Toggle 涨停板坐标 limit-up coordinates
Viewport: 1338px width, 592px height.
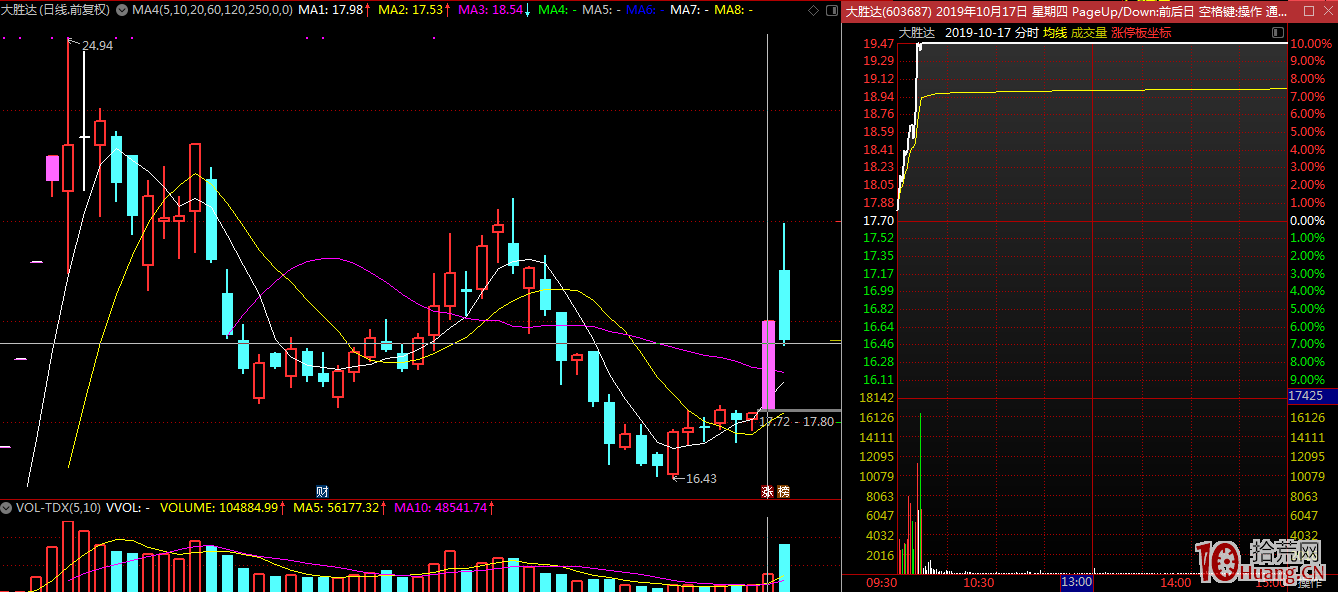(x=1140, y=32)
